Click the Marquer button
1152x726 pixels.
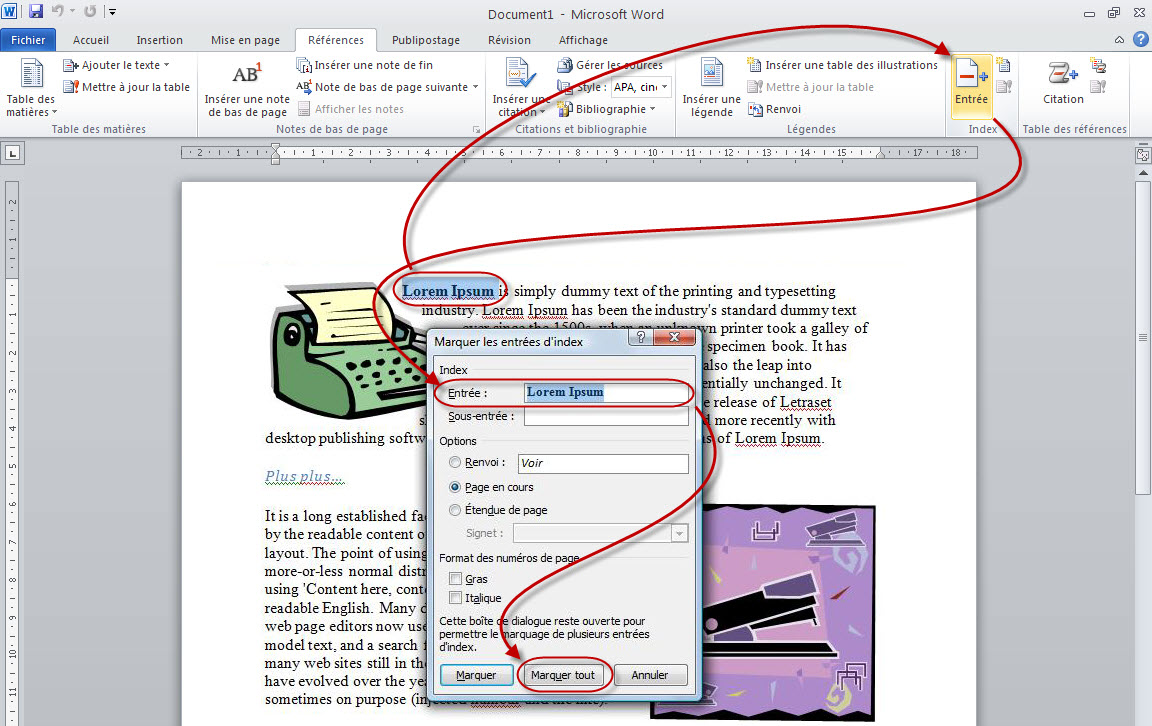click(476, 675)
